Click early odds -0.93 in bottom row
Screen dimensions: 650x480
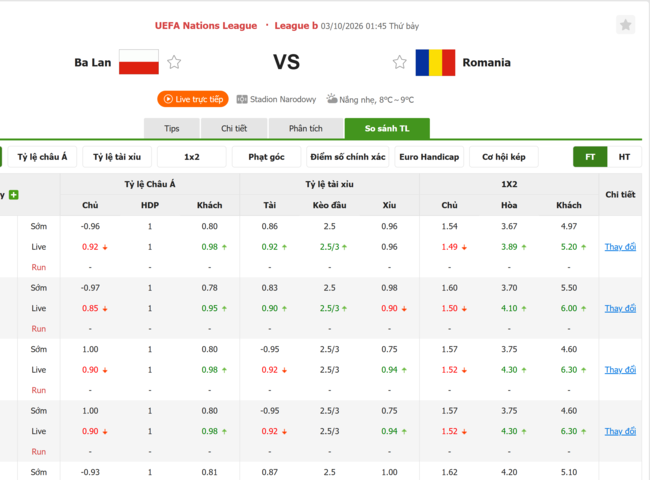click(90, 472)
